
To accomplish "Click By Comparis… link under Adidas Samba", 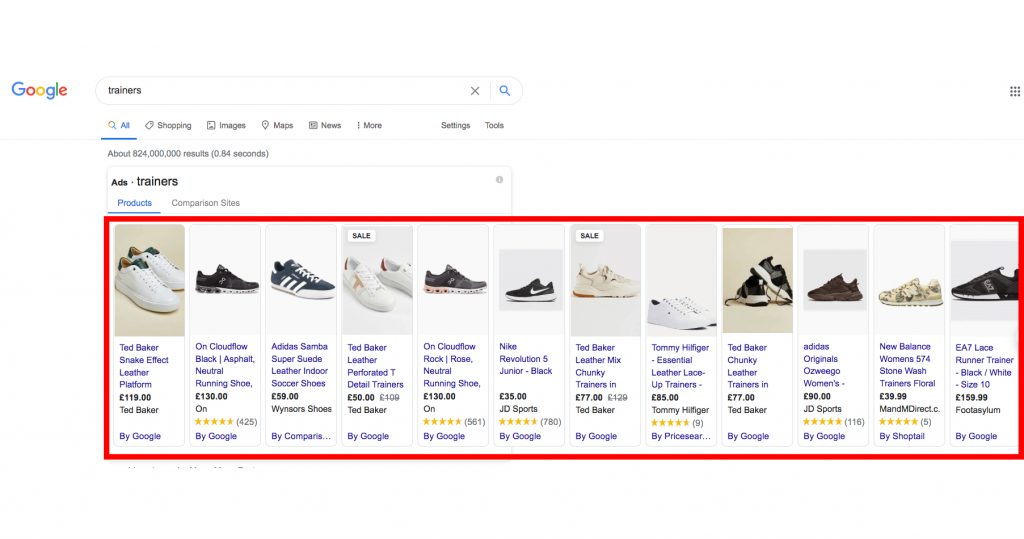I will pos(301,436).
